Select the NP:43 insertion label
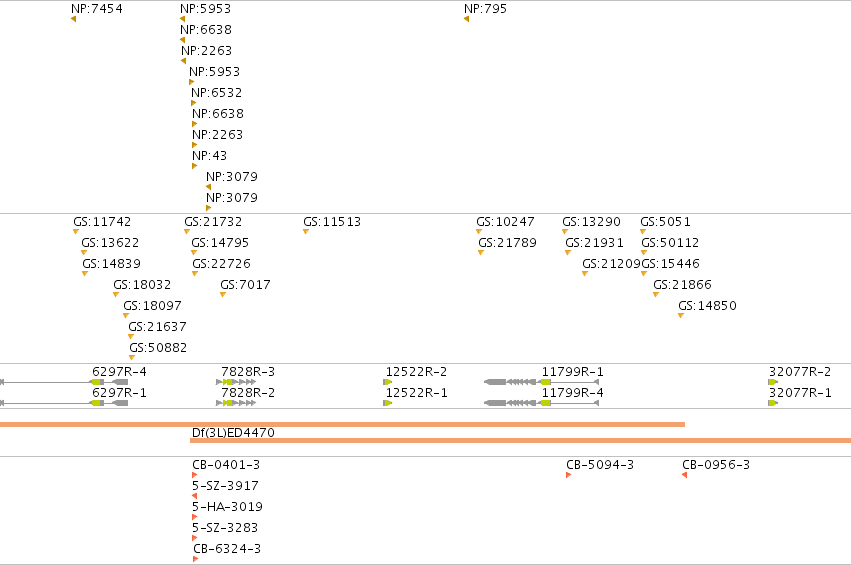851x565 pixels. point(209,156)
